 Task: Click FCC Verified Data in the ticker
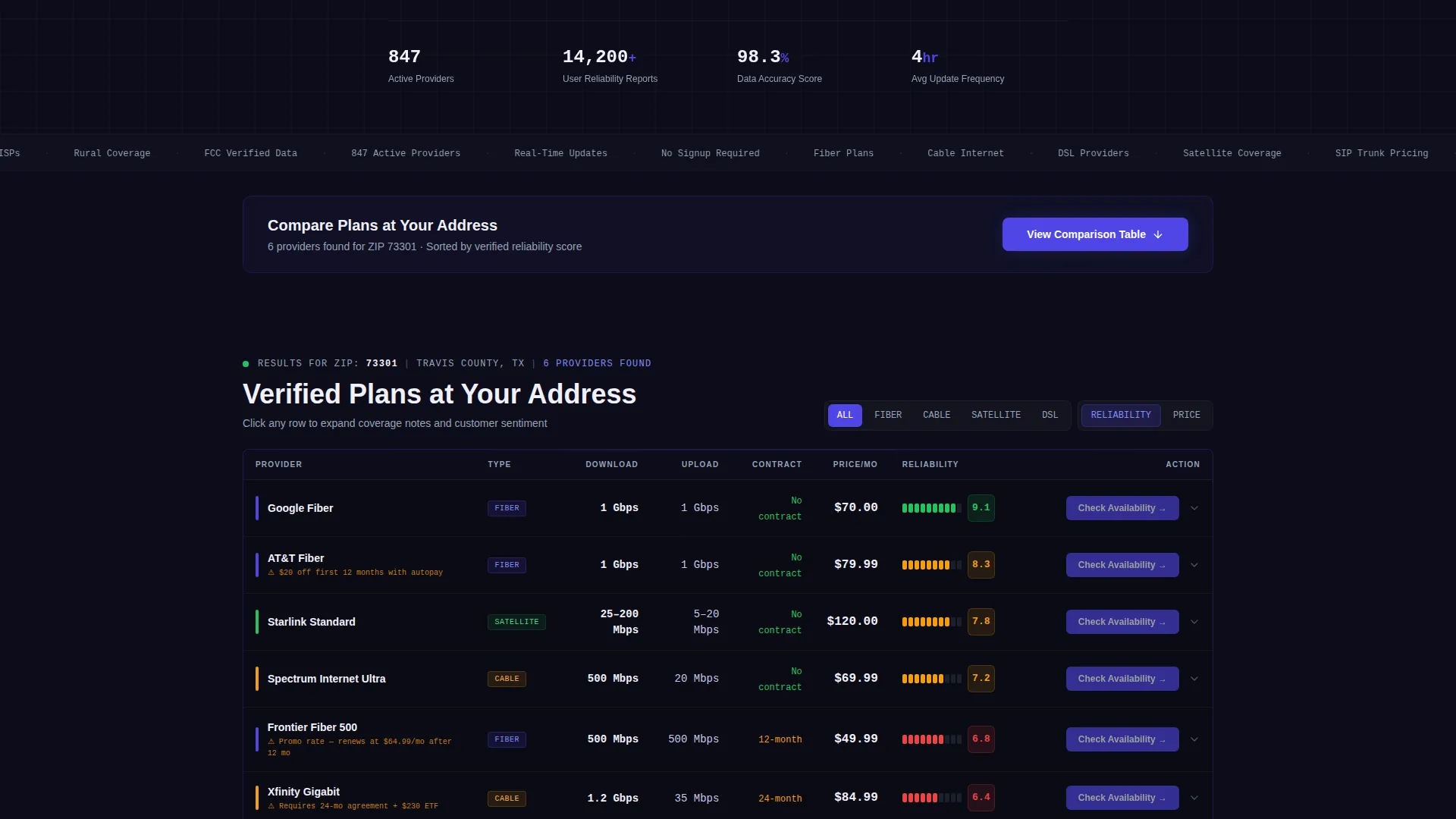coord(250,153)
